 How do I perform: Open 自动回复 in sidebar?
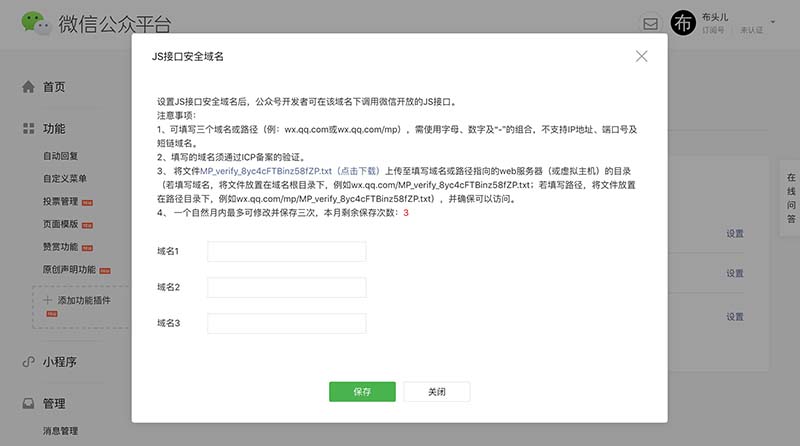click(x=61, y=156)
